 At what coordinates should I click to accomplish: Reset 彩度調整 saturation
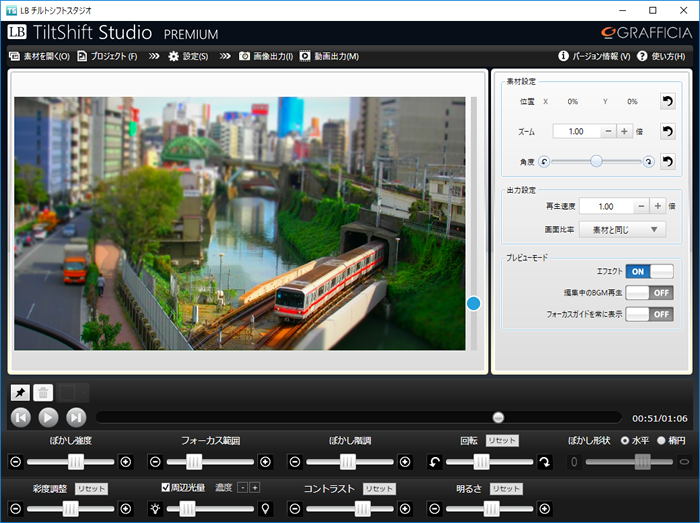click(92, 489)
